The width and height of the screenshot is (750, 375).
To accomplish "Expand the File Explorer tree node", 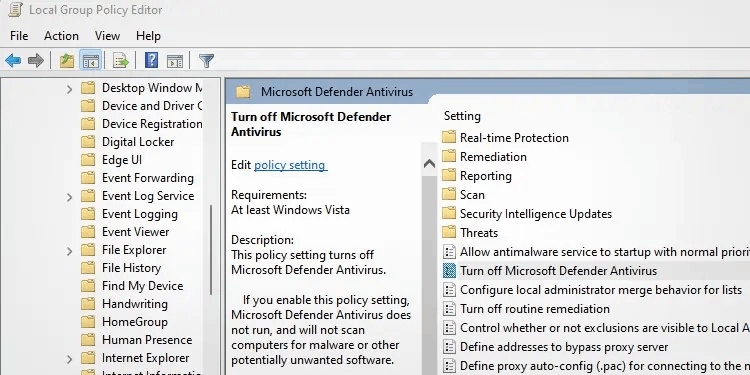I will pyautogui.click(x=69, y=251).
